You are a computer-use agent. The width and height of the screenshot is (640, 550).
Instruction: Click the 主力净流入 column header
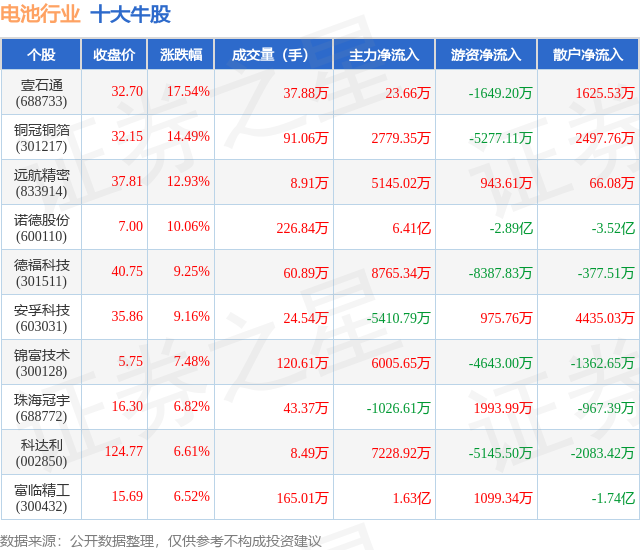click(x=384, y=55)
